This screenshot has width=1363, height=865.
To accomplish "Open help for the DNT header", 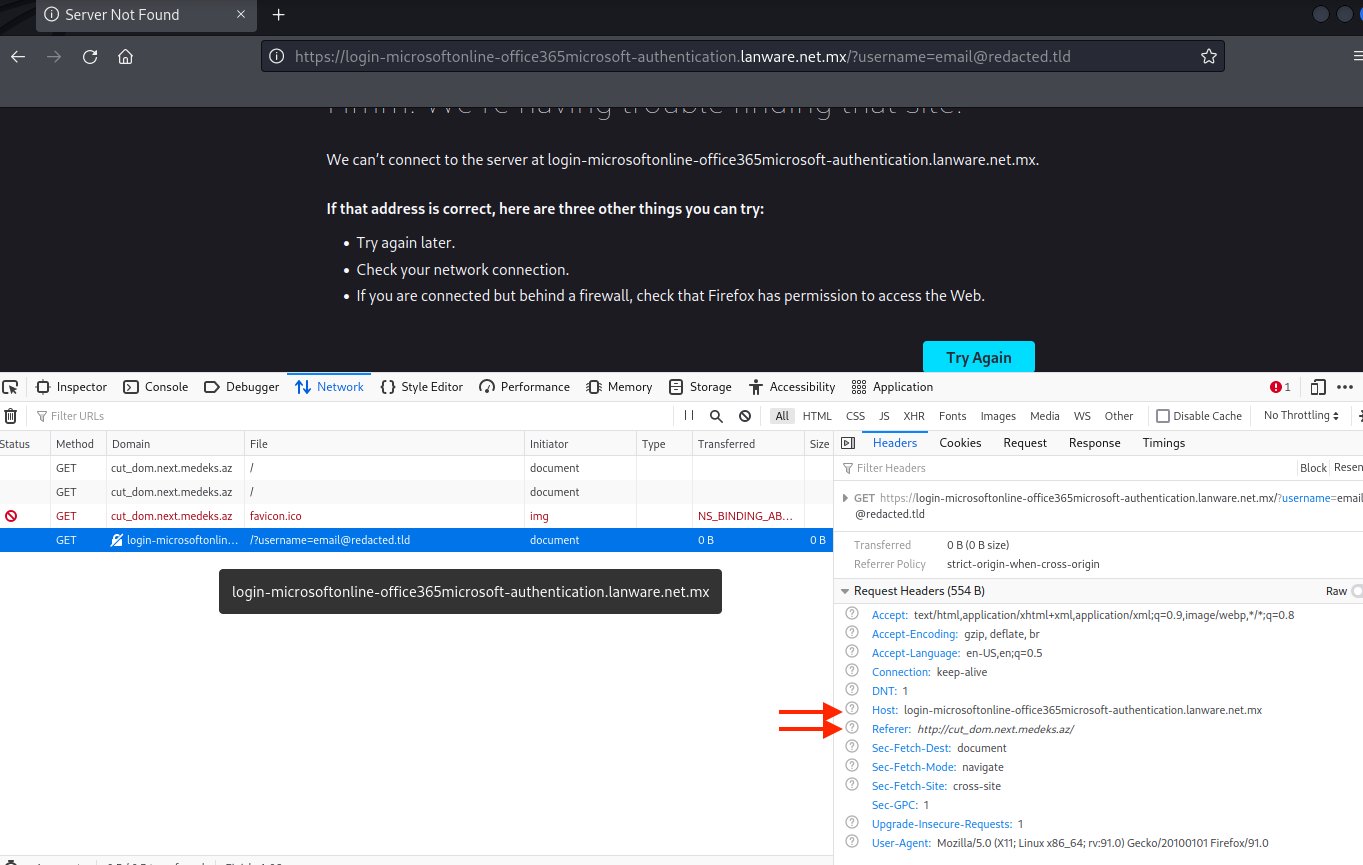I will [852, 690].
